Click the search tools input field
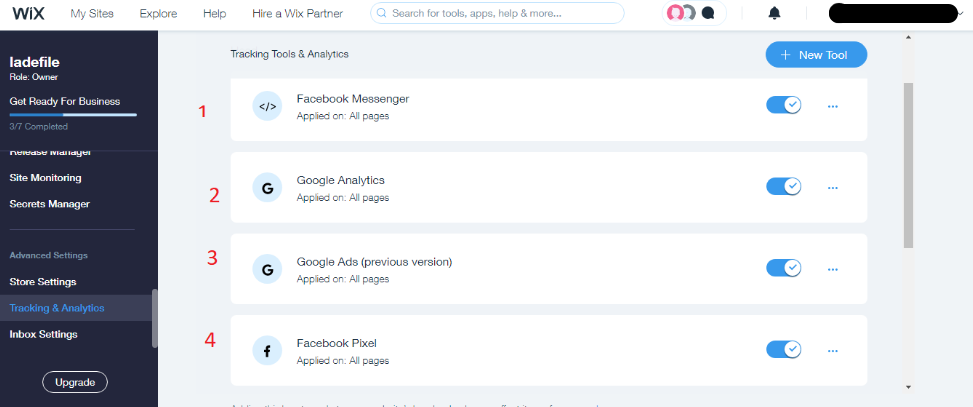Viewport: 973px width, 407px height. [x=500, y=14]
